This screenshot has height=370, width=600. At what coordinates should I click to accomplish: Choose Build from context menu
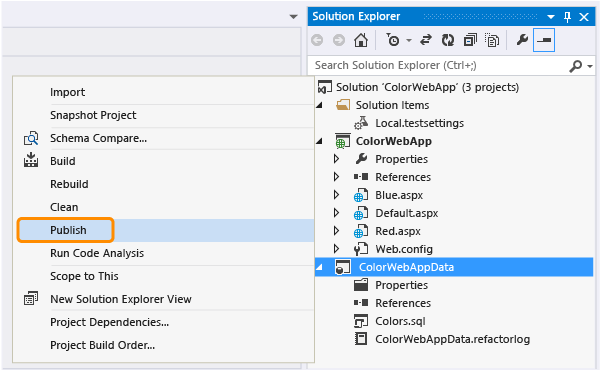pyautogui.click(x=62, y=161)
